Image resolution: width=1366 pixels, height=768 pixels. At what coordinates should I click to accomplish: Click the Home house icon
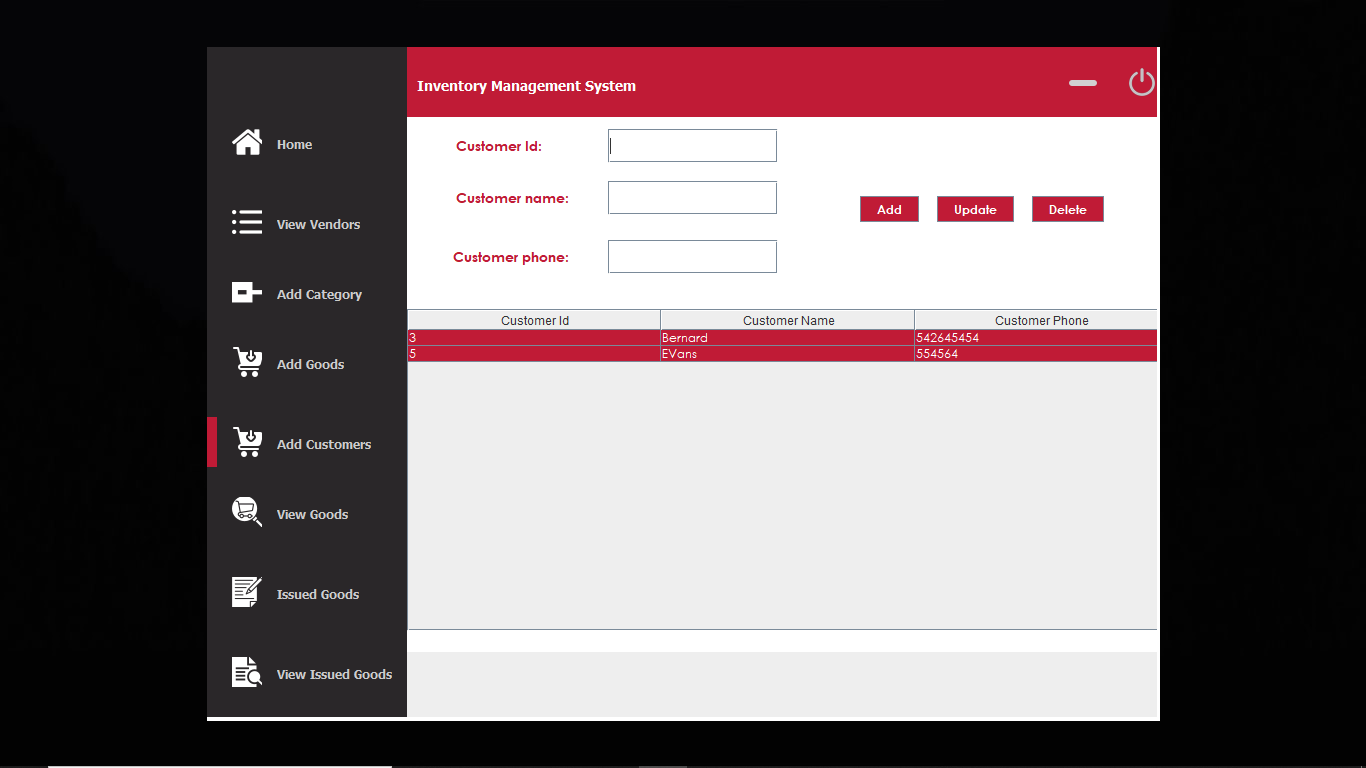coord(247,143)
